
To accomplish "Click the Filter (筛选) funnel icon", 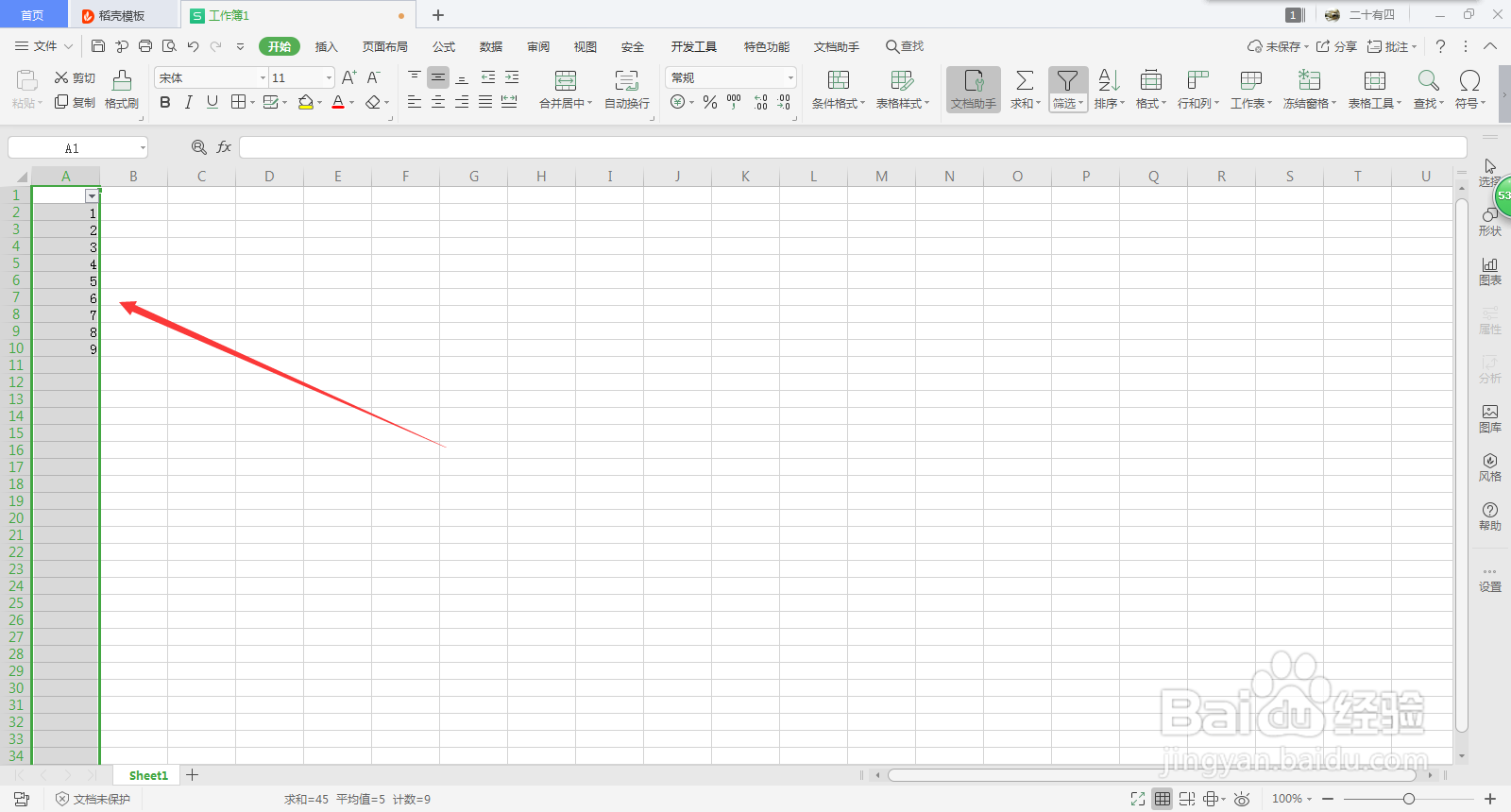I will (1067, 80).
